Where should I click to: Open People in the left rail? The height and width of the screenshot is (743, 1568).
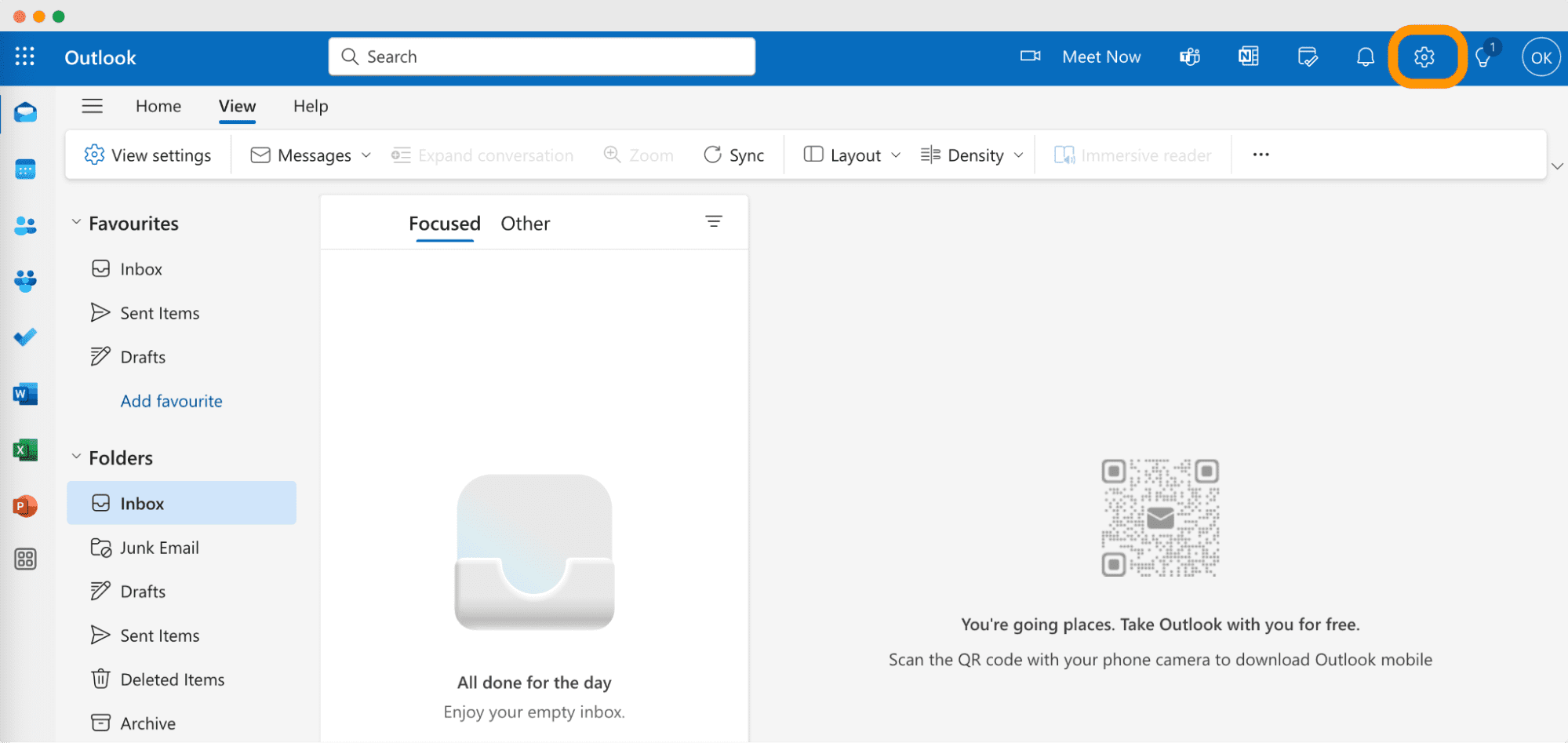click(25, 225)
